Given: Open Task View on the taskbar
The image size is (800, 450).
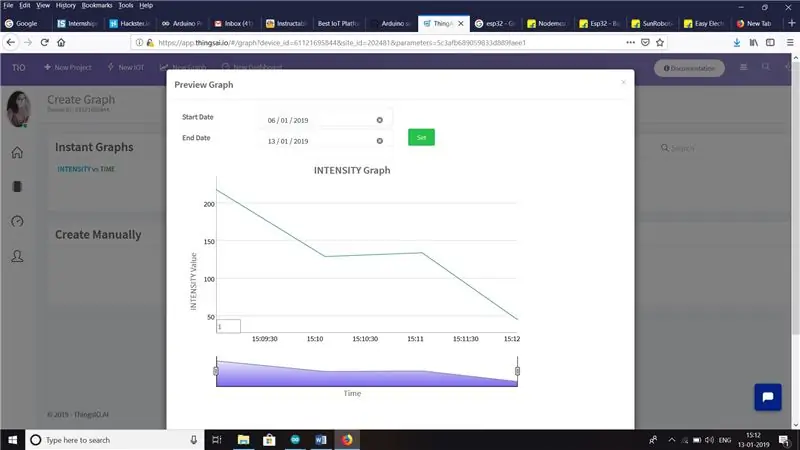Looking at the screenshot, I should (217, 440).
